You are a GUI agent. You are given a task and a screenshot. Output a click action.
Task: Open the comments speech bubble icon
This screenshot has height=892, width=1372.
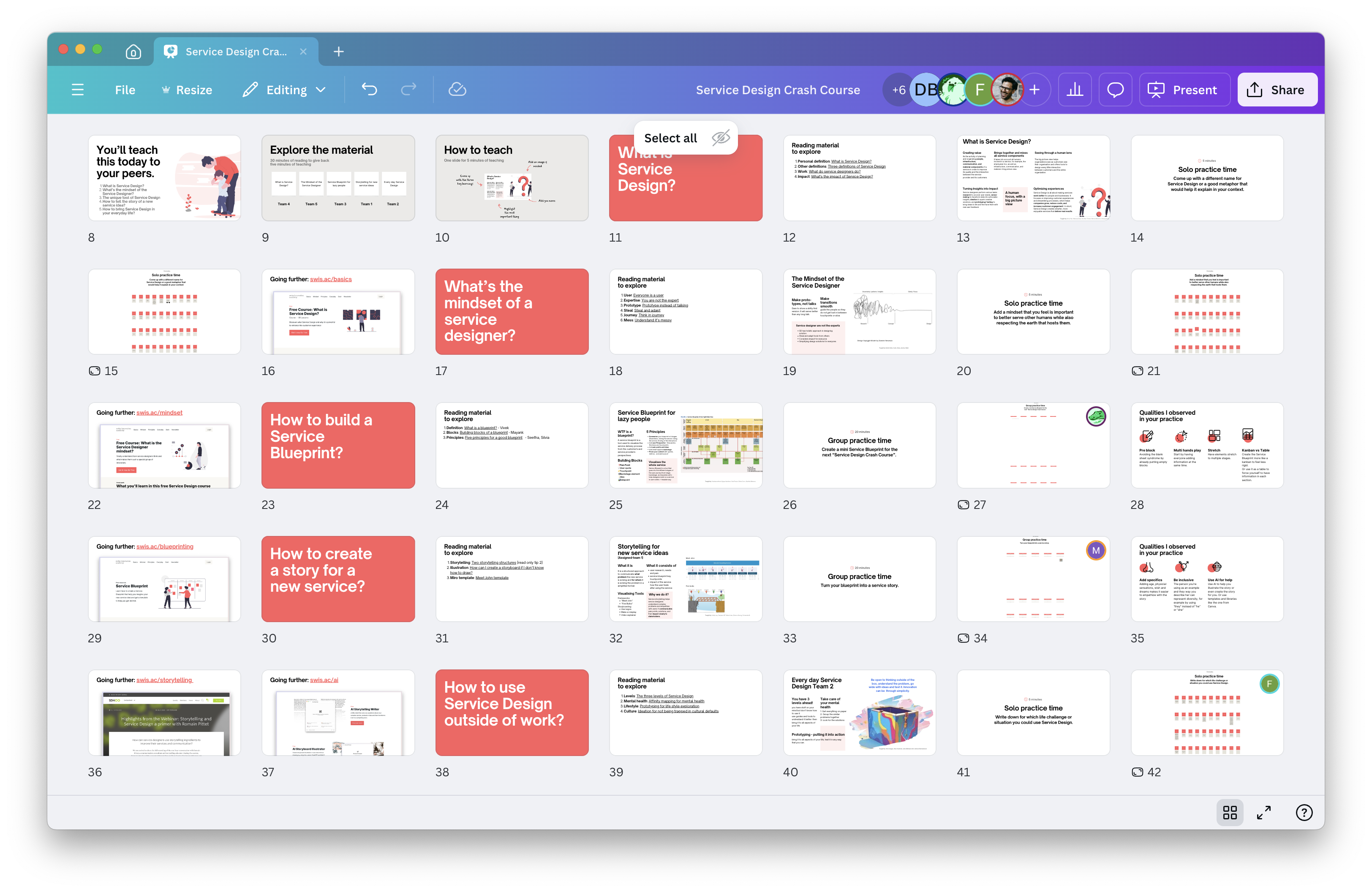pyautogui.click(x=1116, y=90)
